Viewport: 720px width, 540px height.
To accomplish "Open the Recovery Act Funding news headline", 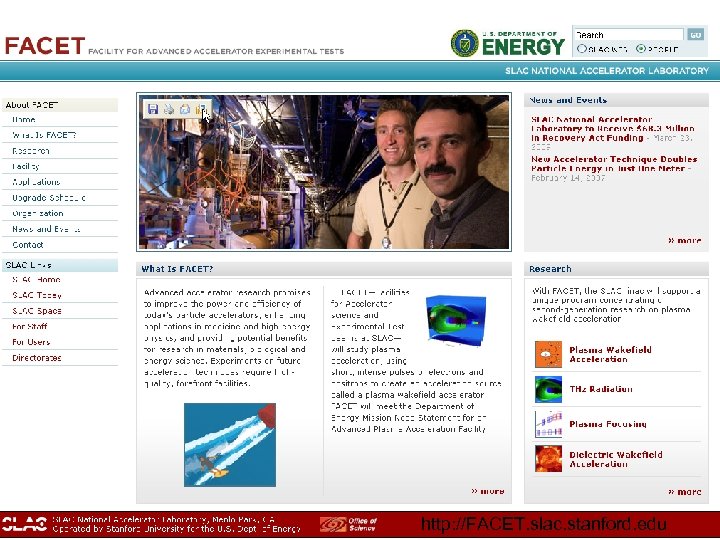I will pos(612,129).
